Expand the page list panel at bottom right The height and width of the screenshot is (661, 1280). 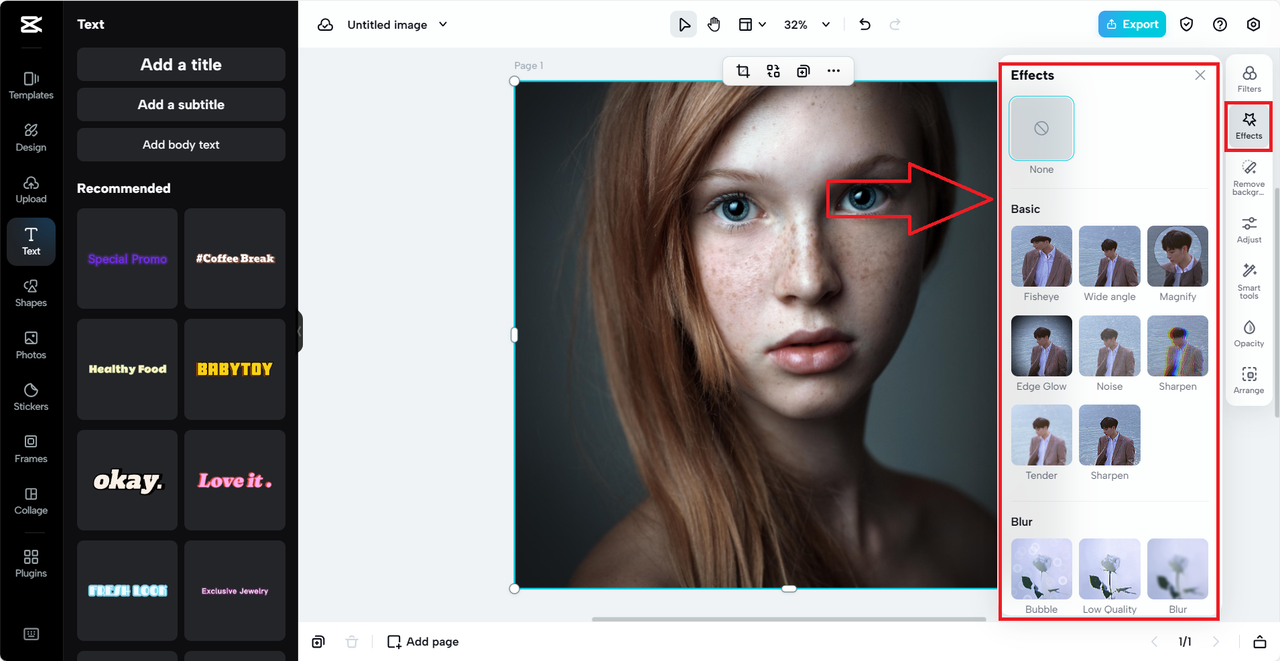click(1260, 642)
